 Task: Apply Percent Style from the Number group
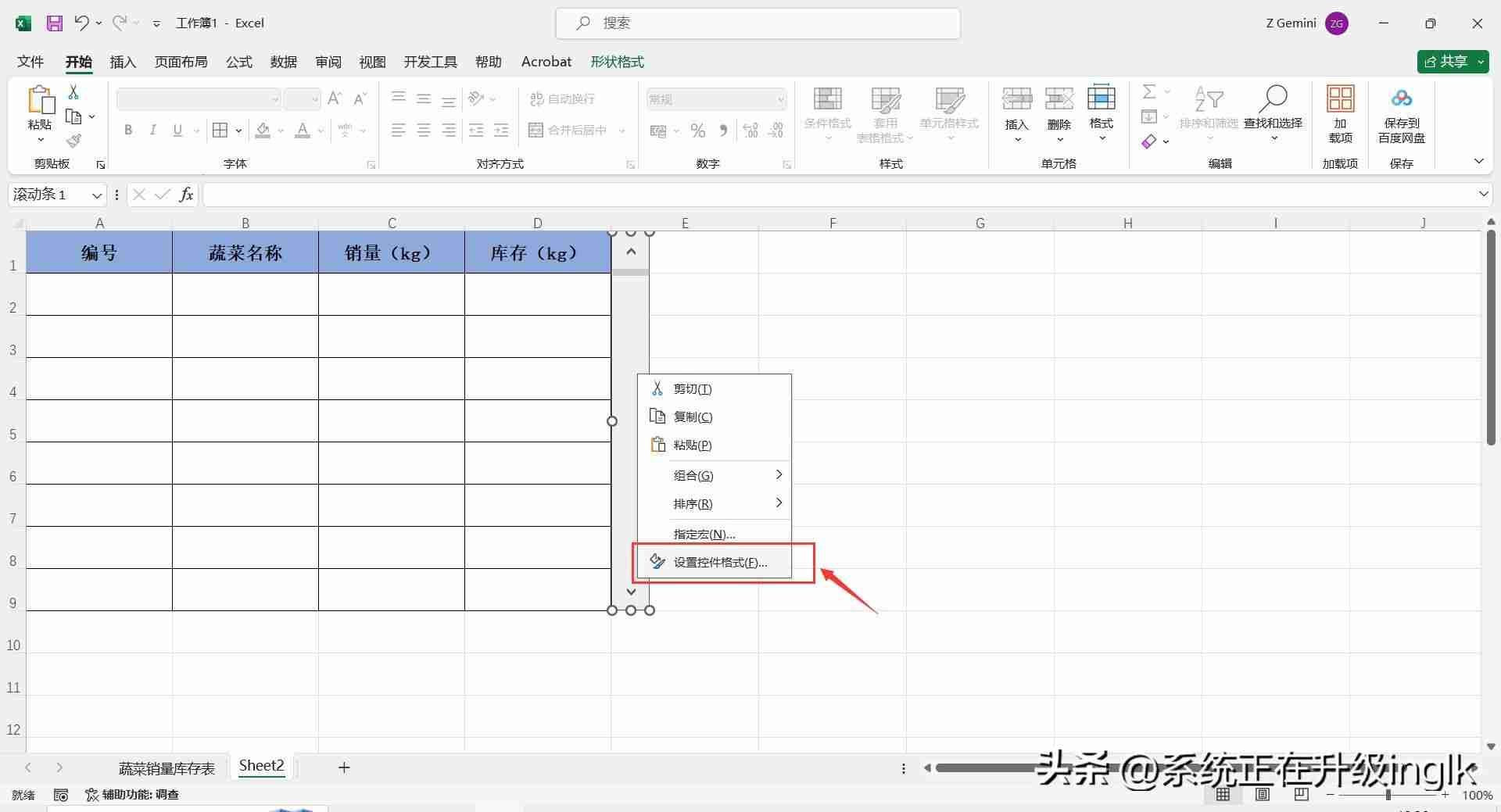tap(698, 131)
